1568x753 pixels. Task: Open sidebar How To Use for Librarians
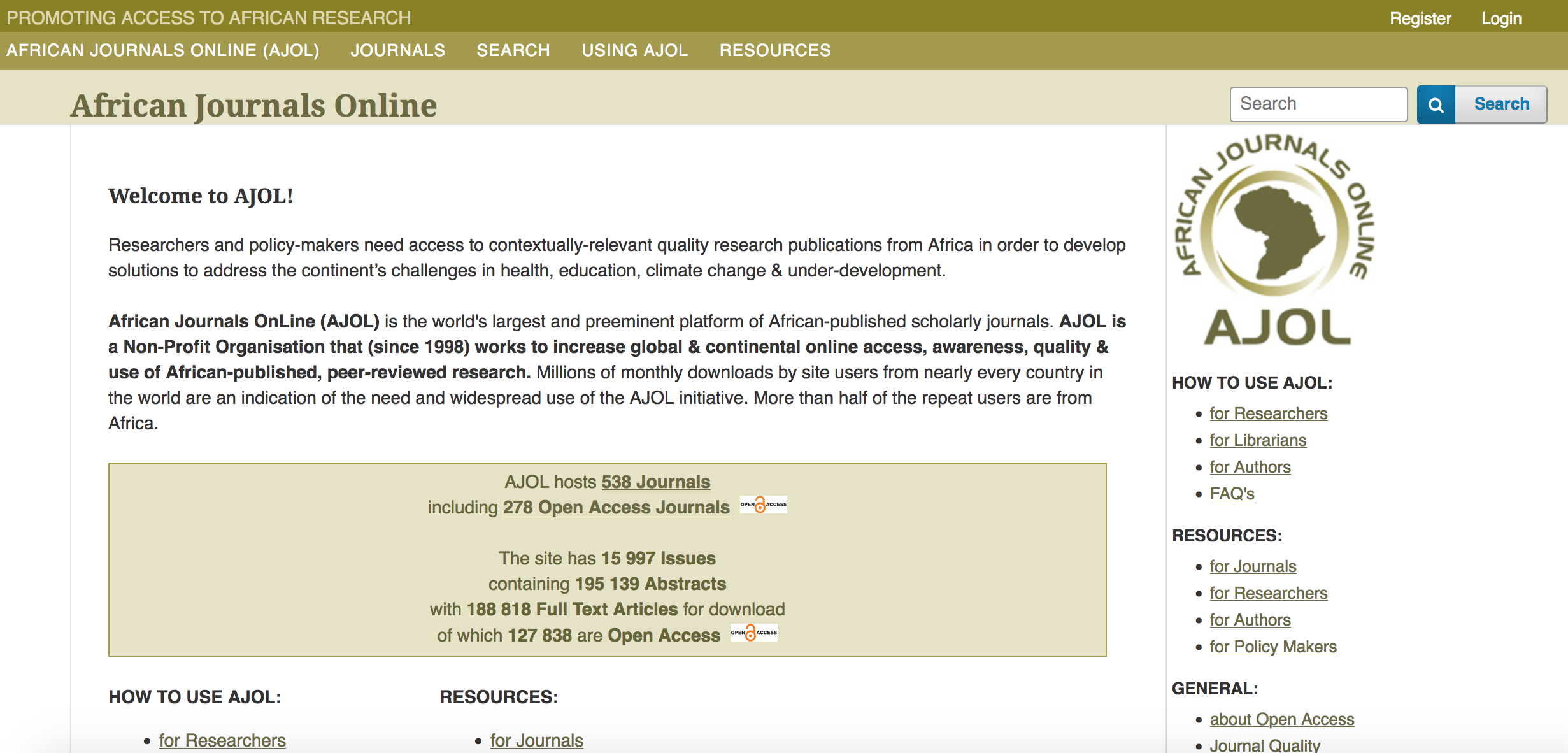pyautogui.click(x=1257, y=440)
